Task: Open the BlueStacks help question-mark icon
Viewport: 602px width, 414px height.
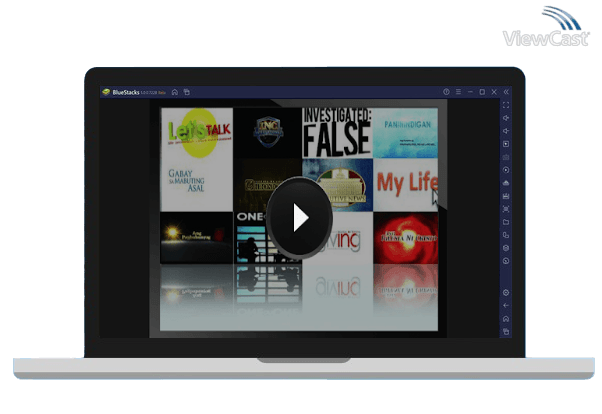Action: pyautogui.click(x=446, y=92)
